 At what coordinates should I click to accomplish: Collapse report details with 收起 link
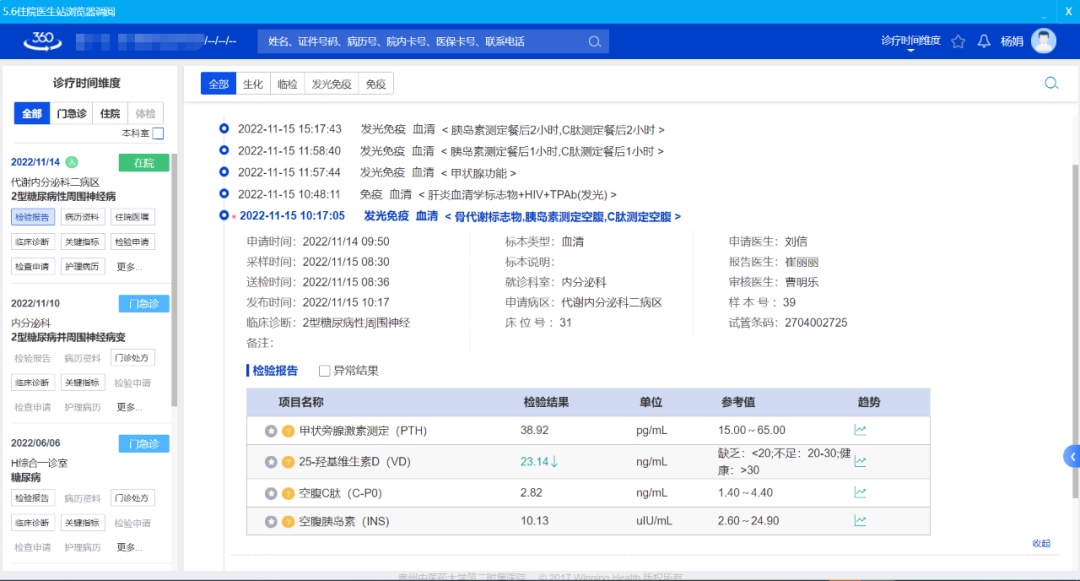click(x=1041, y=543)
